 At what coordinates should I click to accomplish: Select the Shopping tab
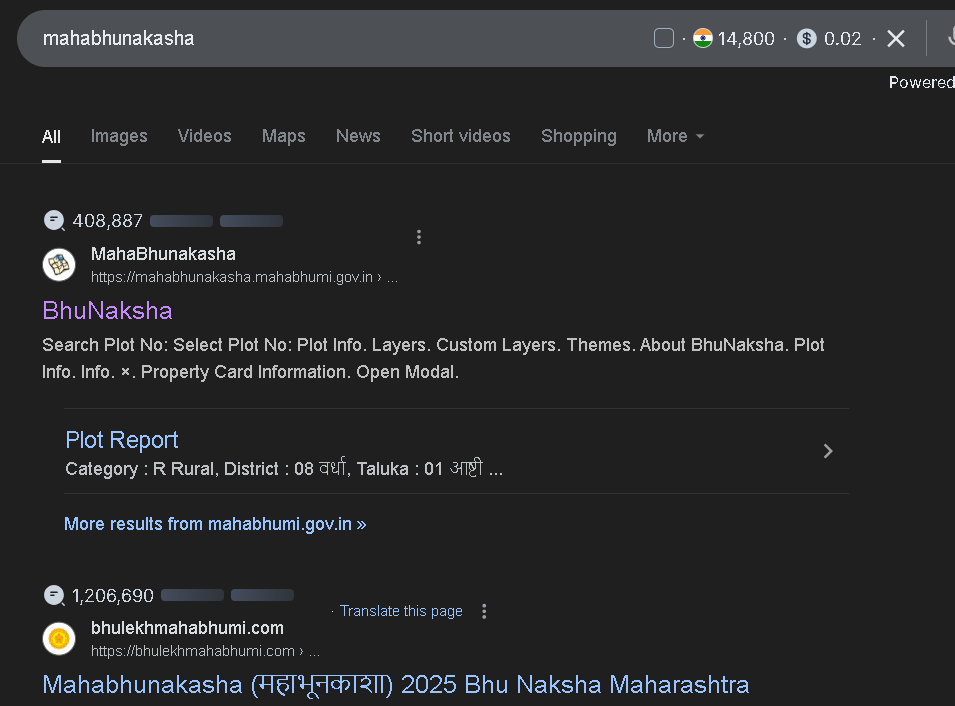pos(579,136)
